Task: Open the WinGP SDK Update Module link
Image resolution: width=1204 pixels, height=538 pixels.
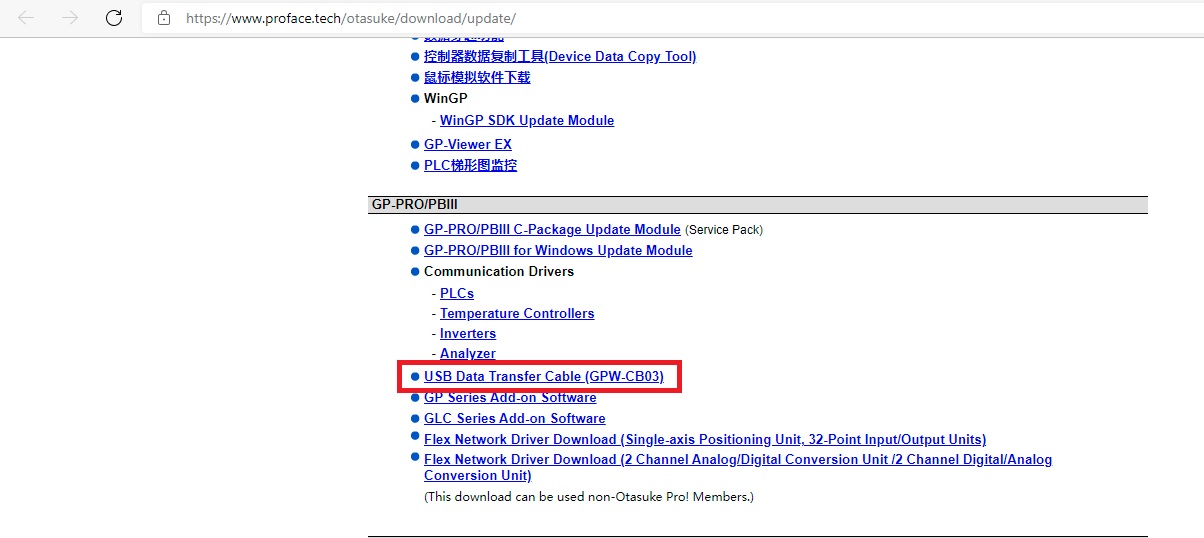Action: click(x=526, y=120)
